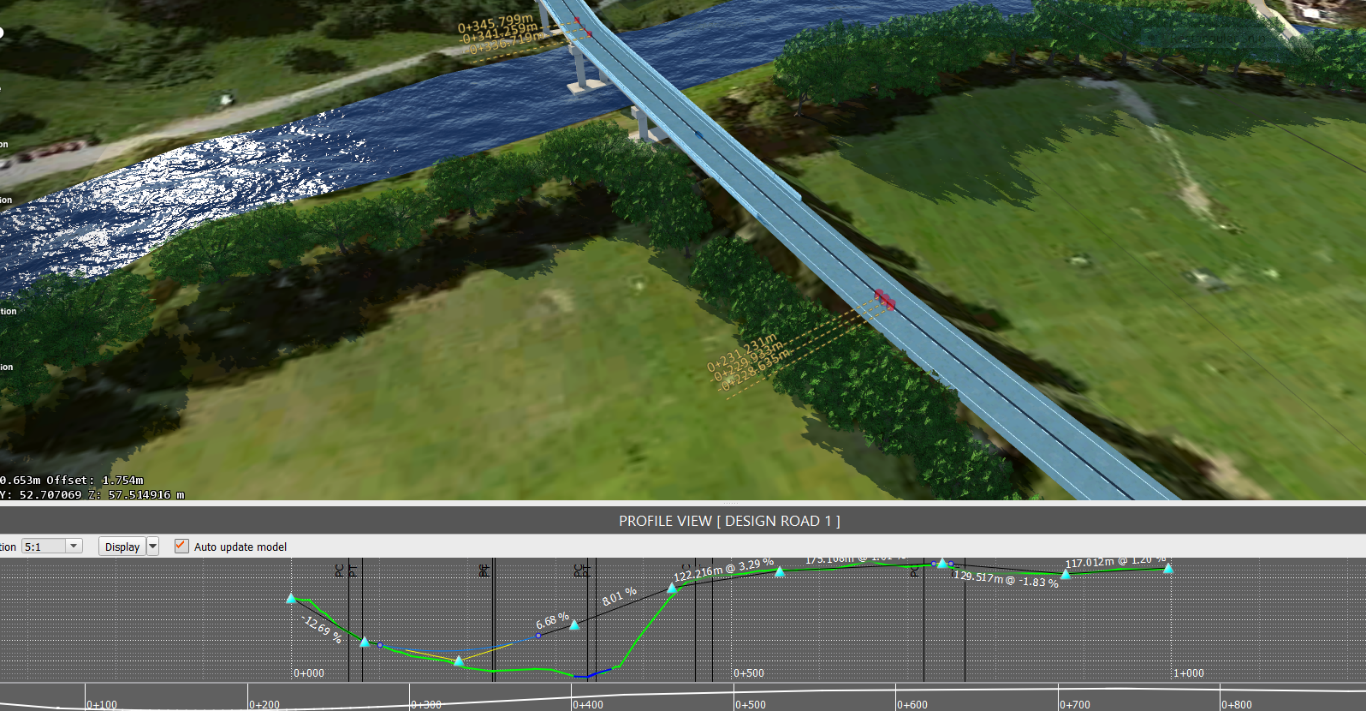Click the 129.517m @ -1.83 % label
The image size is (1366, 711).
[x=1005, y=579]
